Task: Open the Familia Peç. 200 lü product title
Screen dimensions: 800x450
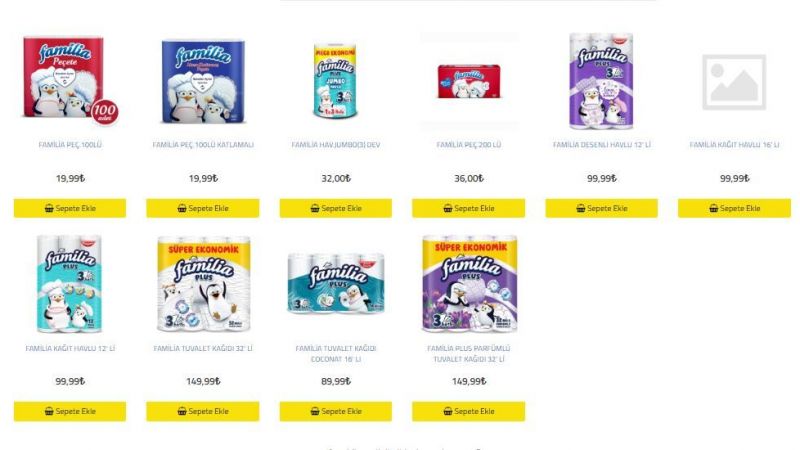Action: coord(468,145)
